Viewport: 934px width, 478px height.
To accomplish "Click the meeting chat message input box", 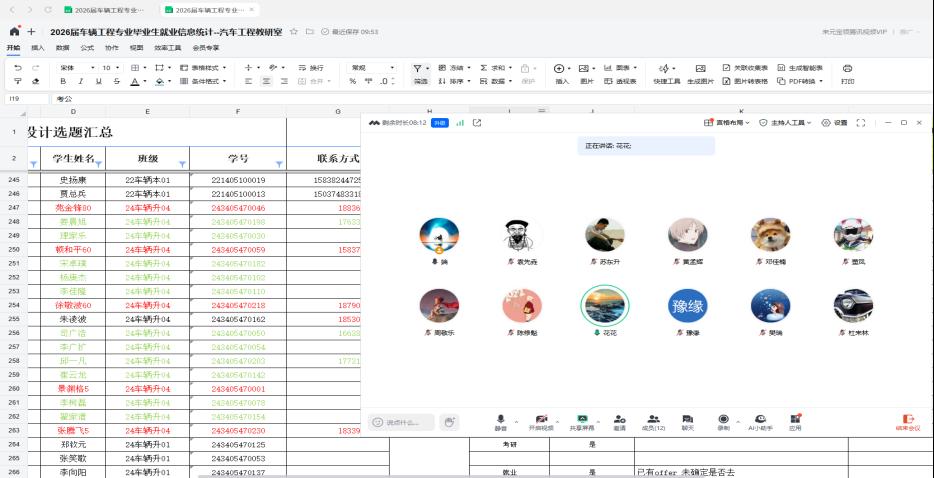I will (402, 422).
